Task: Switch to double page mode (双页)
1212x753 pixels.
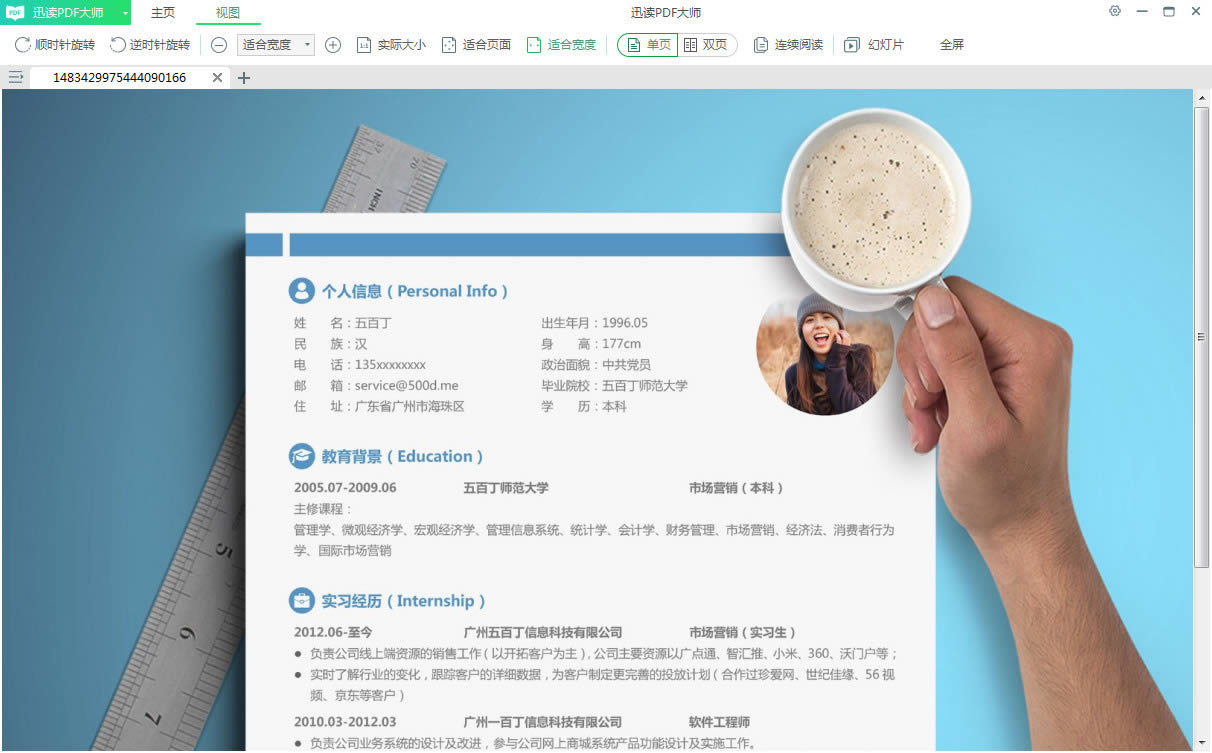Action: pyautogui.click(x=707, y=45)
